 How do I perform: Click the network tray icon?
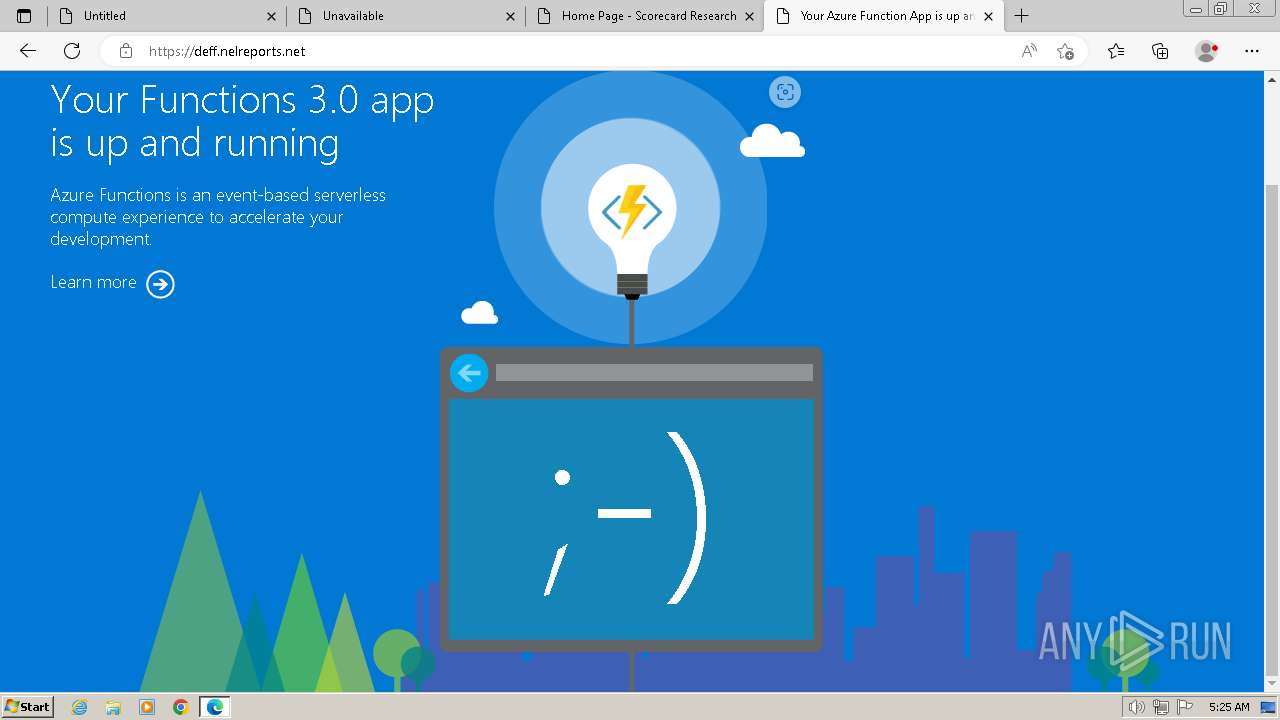(x=1160, y=707)
